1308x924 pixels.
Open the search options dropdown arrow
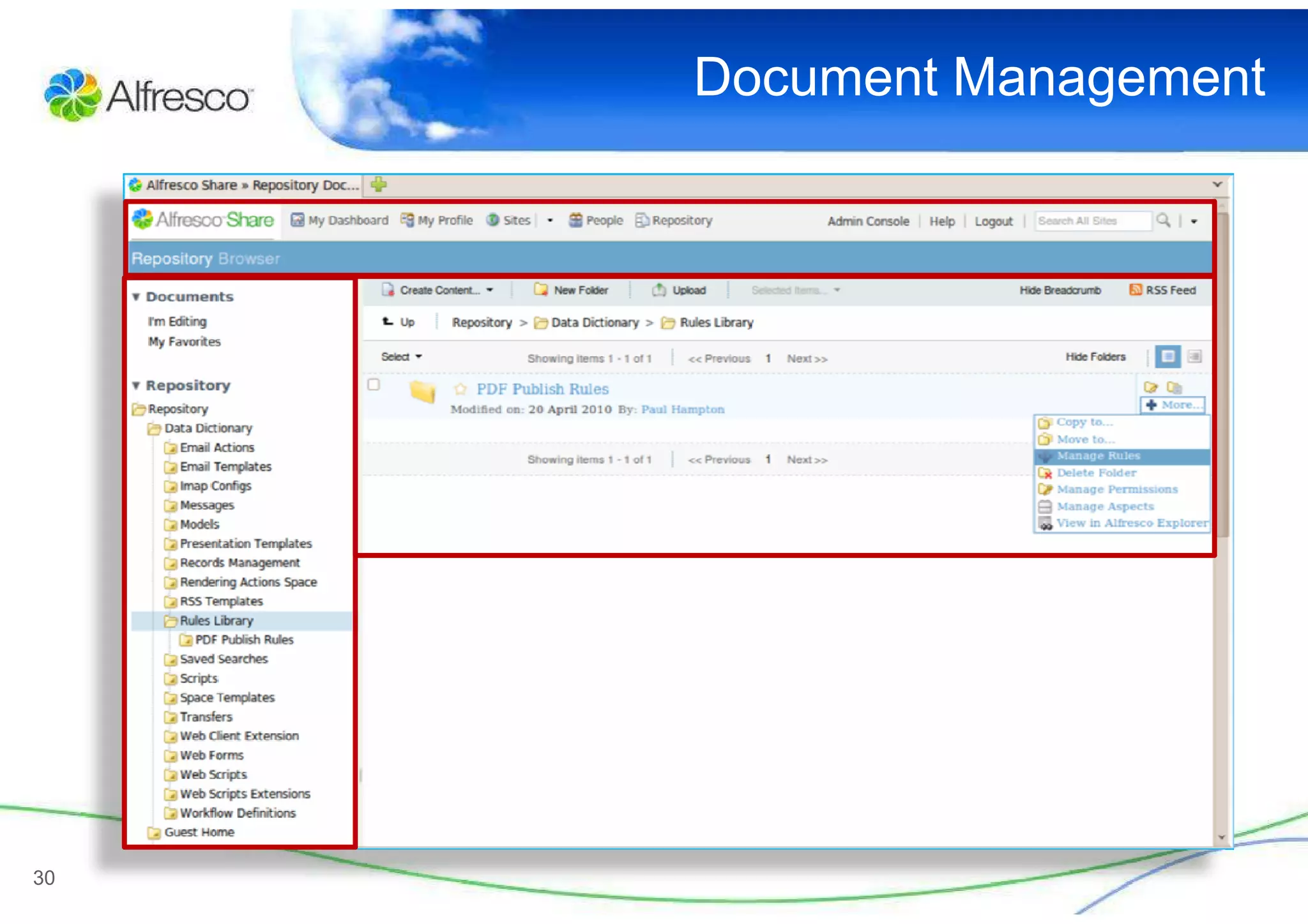click(x=1194, y=222)
